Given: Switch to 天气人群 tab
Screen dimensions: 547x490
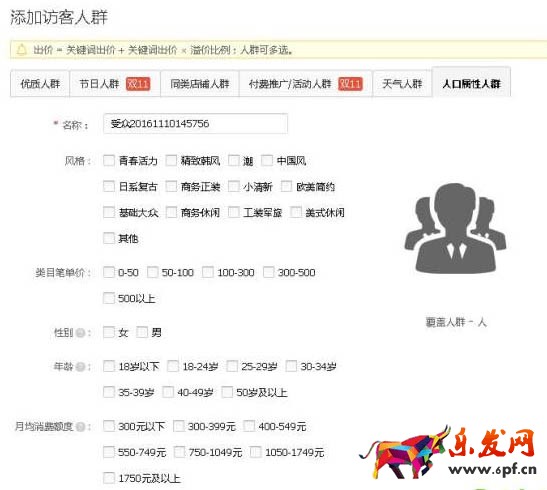Looking at the screenshot, I should tap(402, 84).
